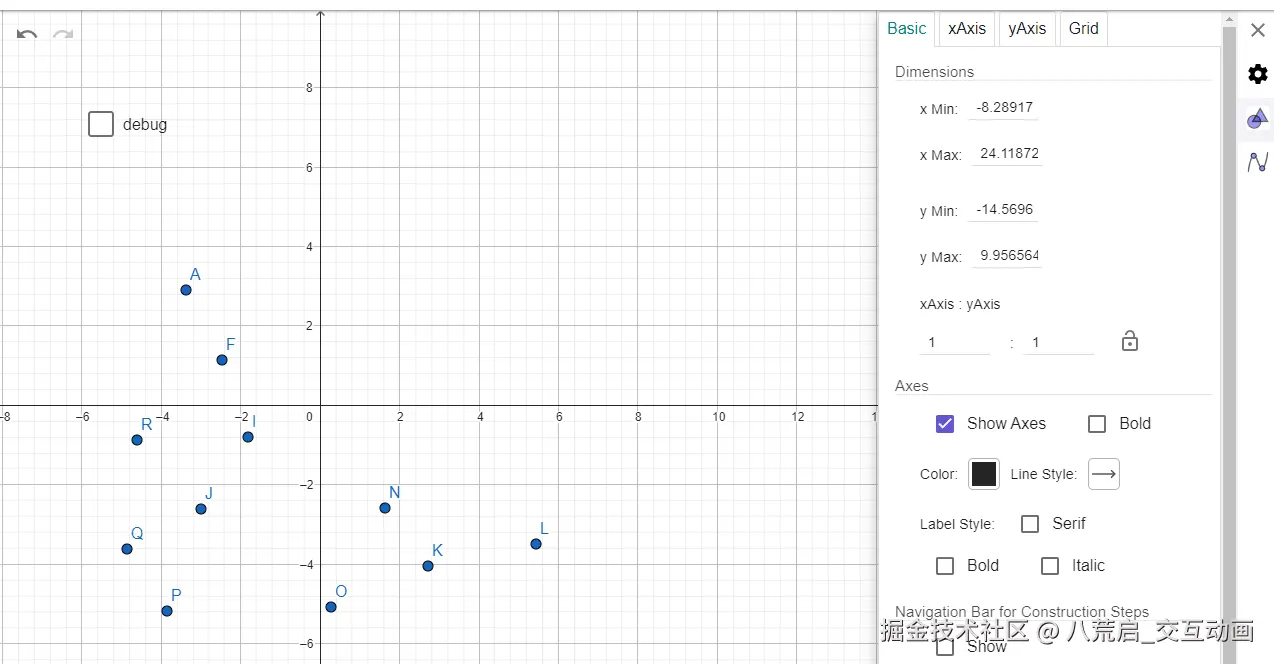This screenshot has width=1274, height=664.
Task: Select point L on the graph
Action: point(536,544)
